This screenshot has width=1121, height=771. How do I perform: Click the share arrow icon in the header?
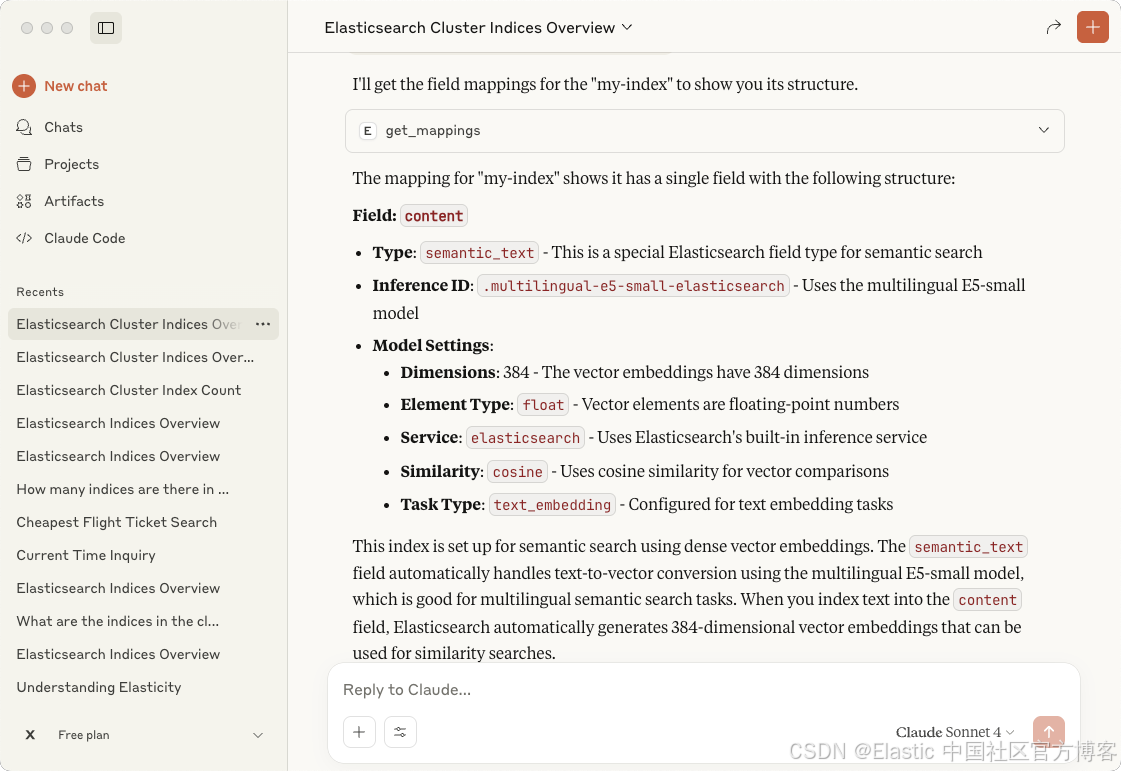(x=1053, y=28)
